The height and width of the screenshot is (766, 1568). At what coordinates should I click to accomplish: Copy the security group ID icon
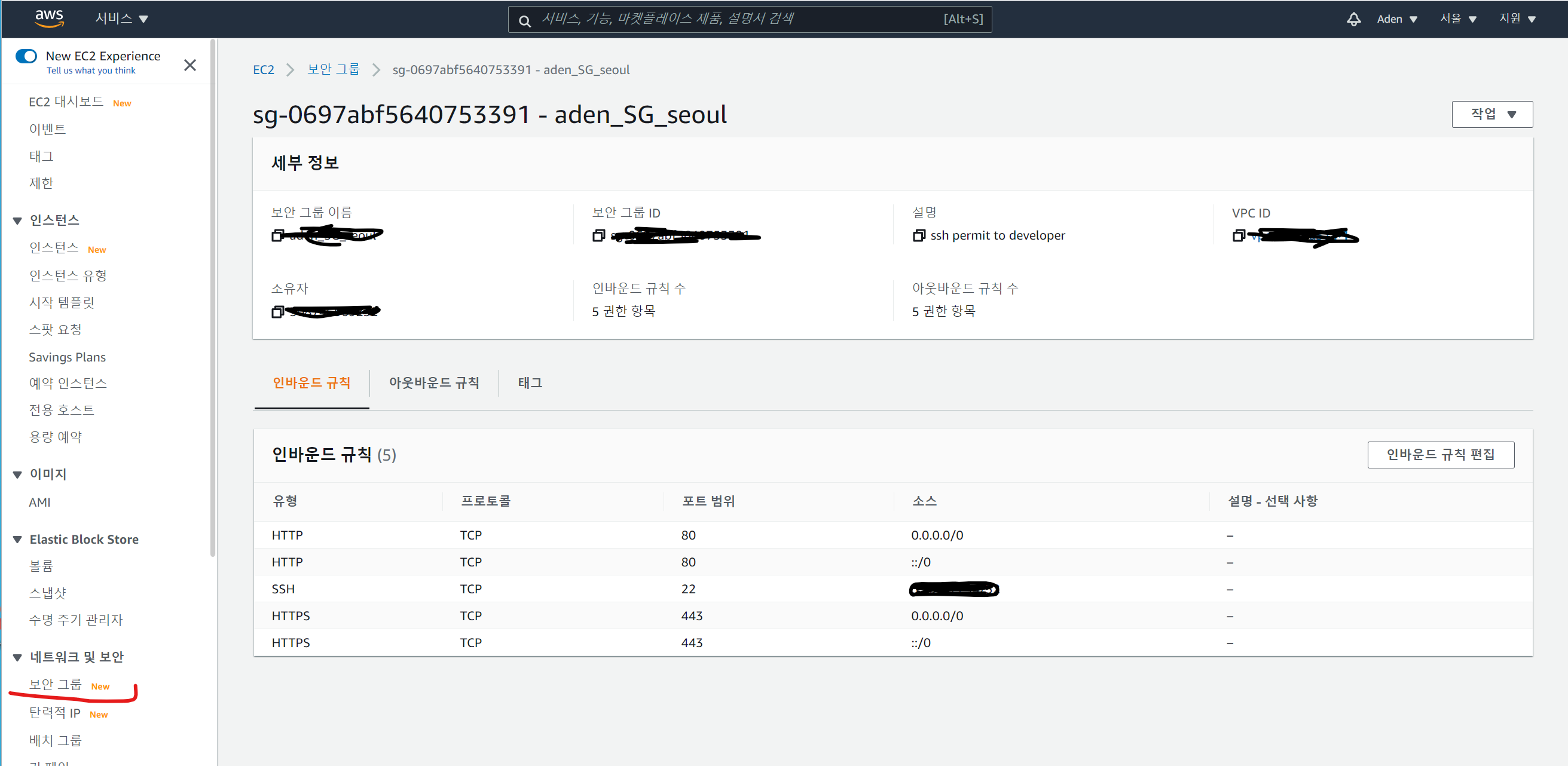(599, 235)
